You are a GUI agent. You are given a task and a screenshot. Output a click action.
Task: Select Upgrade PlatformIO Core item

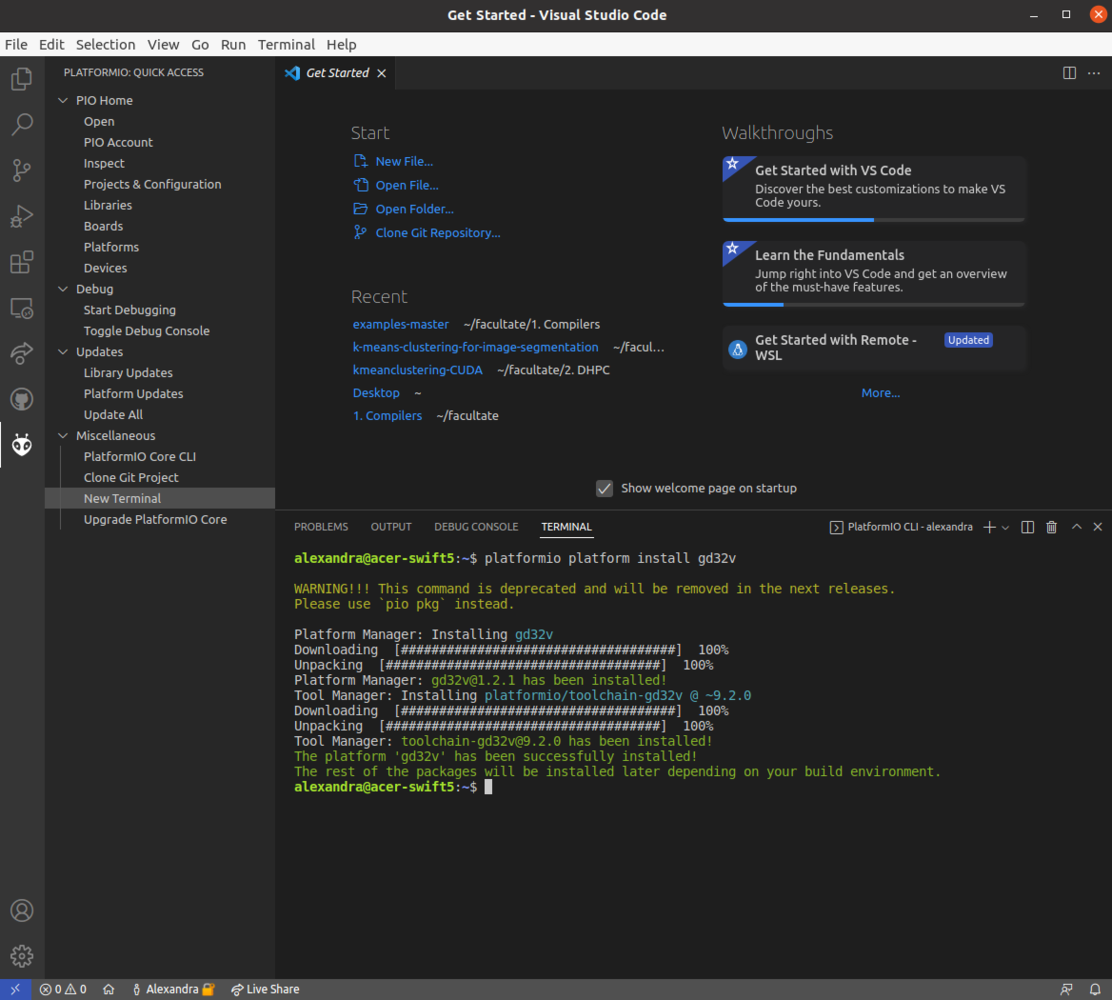pos(155,520)
